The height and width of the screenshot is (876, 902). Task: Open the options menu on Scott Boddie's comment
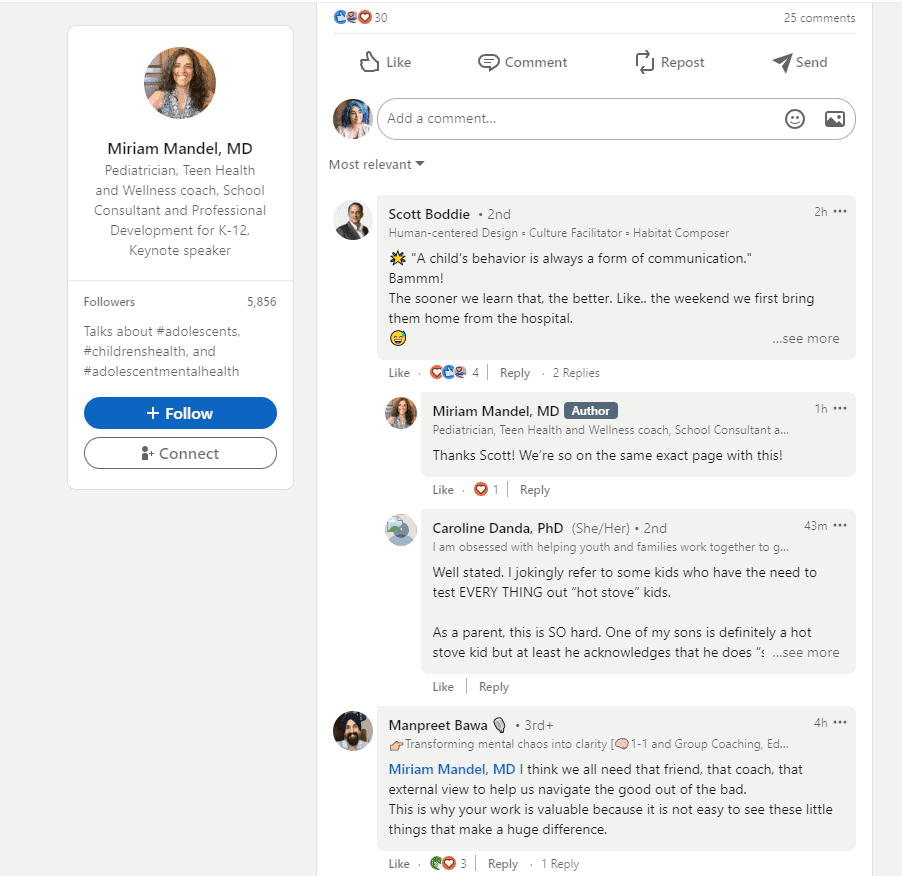pyautogui.click(x=840, y=210)
